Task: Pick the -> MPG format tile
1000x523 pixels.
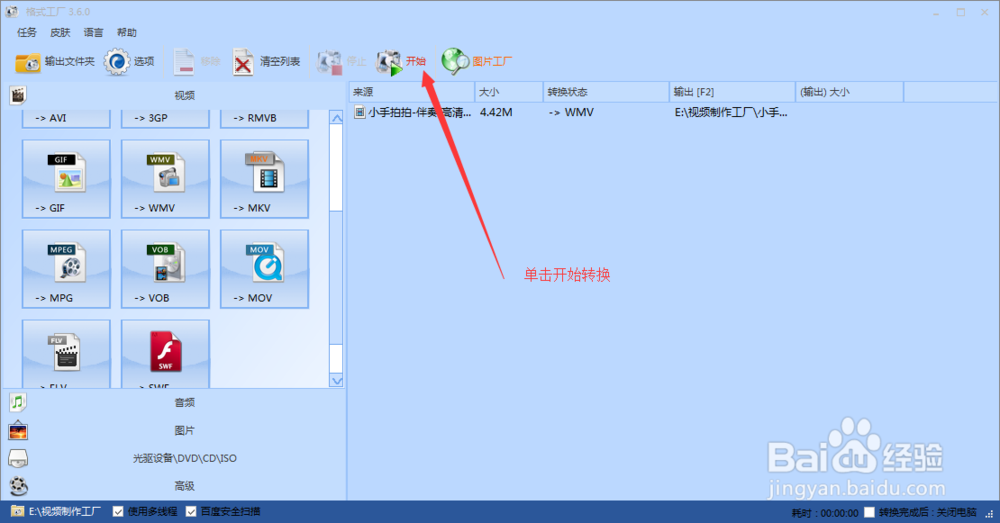Action: point(66,269)
